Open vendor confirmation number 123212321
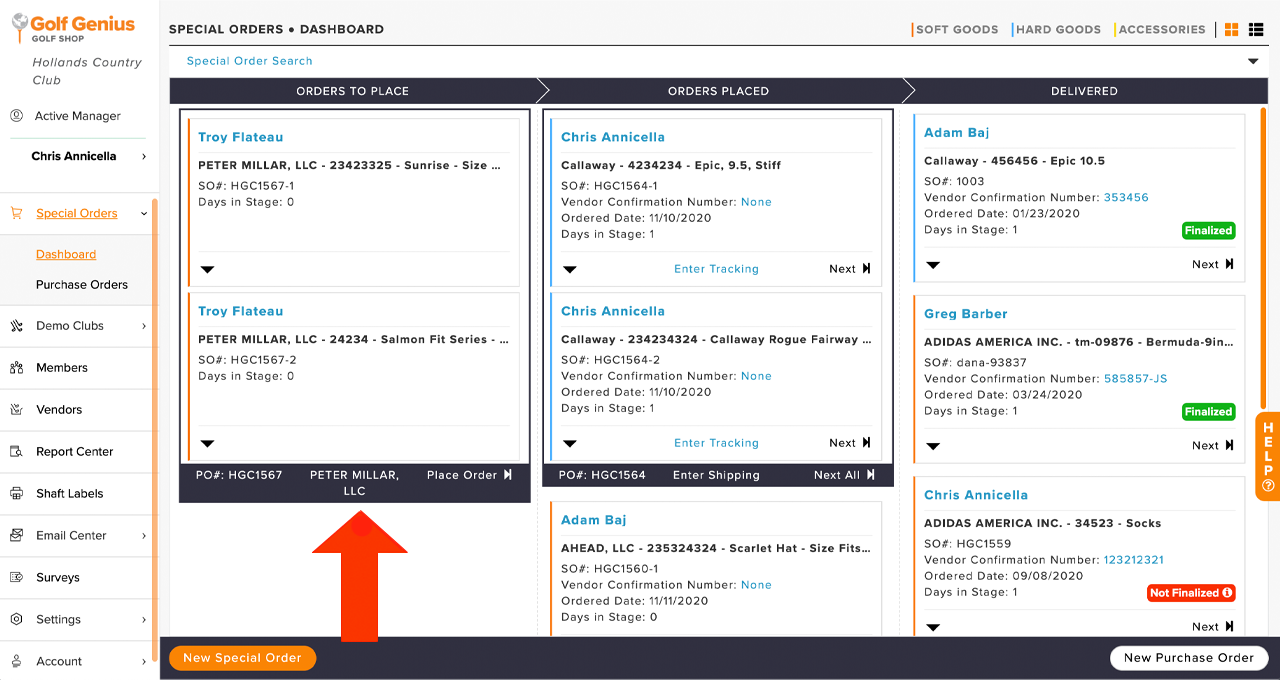 tap(1134, 560)
